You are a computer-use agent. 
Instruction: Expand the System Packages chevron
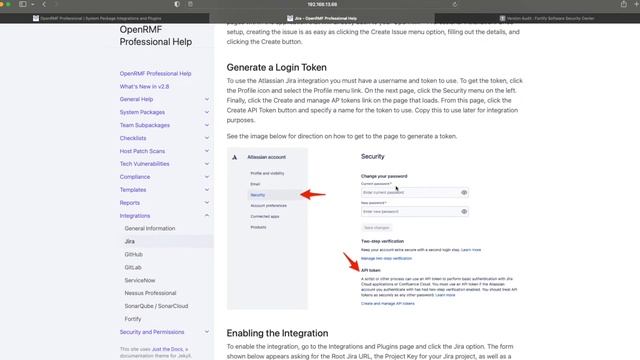click(x=207, y=112)
